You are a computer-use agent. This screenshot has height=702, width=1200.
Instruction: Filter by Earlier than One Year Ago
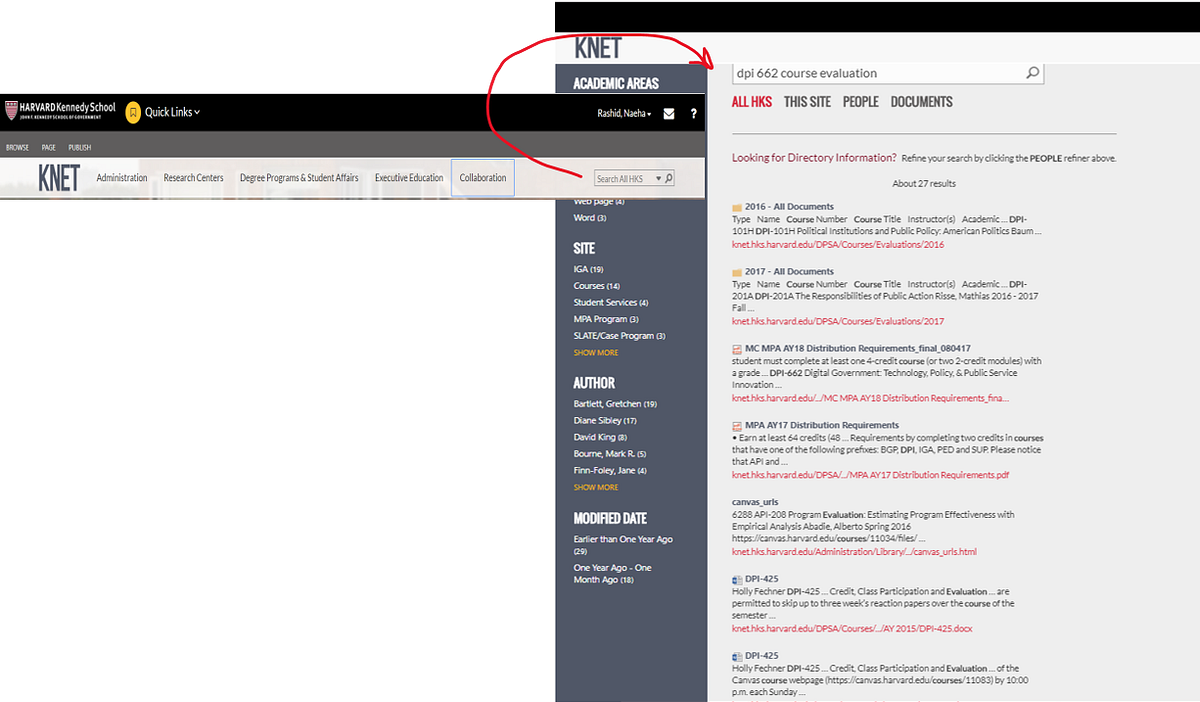623,545
